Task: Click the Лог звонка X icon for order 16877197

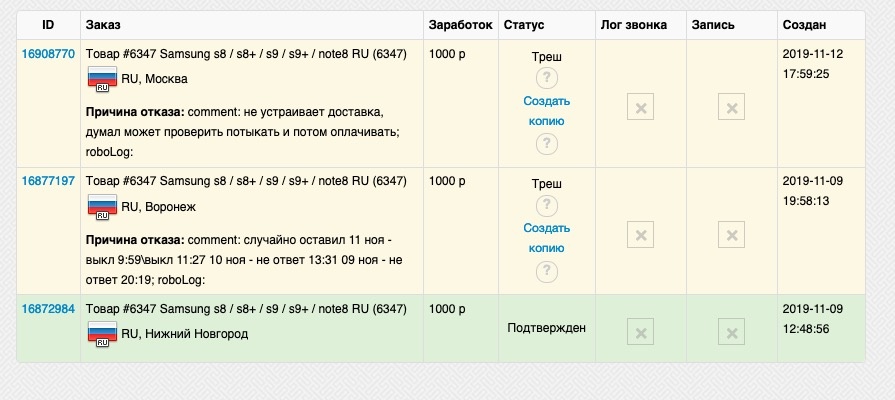Action: tap(641, 235)
